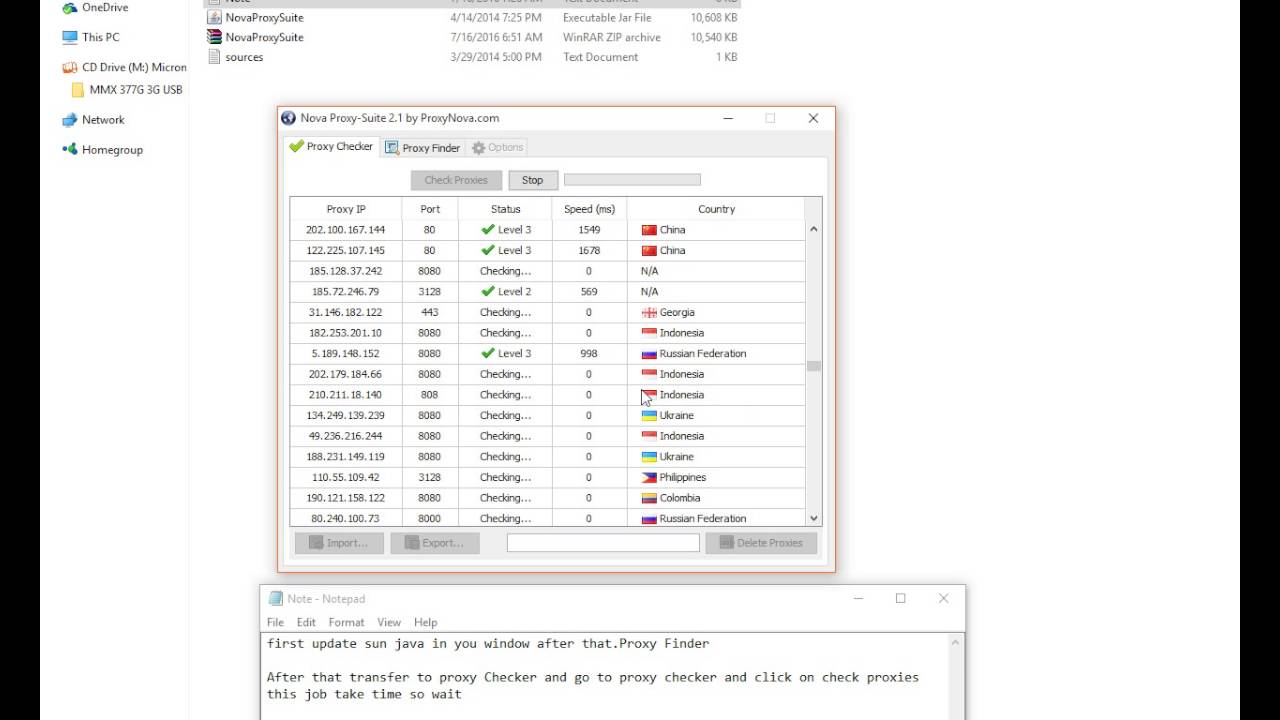The height and width of the screenshot is (720, 1280).
Task: Sort by the Country column header
Action: [x=716, y=209]
